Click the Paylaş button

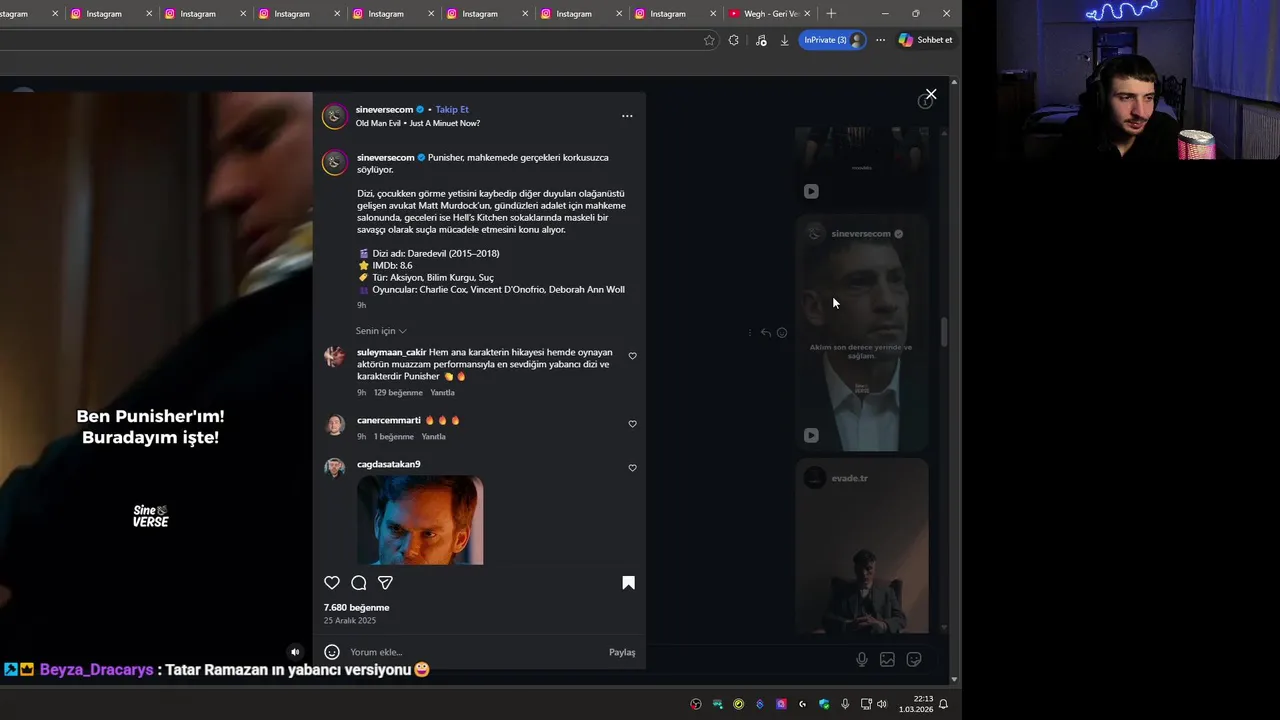click(622, 652)
